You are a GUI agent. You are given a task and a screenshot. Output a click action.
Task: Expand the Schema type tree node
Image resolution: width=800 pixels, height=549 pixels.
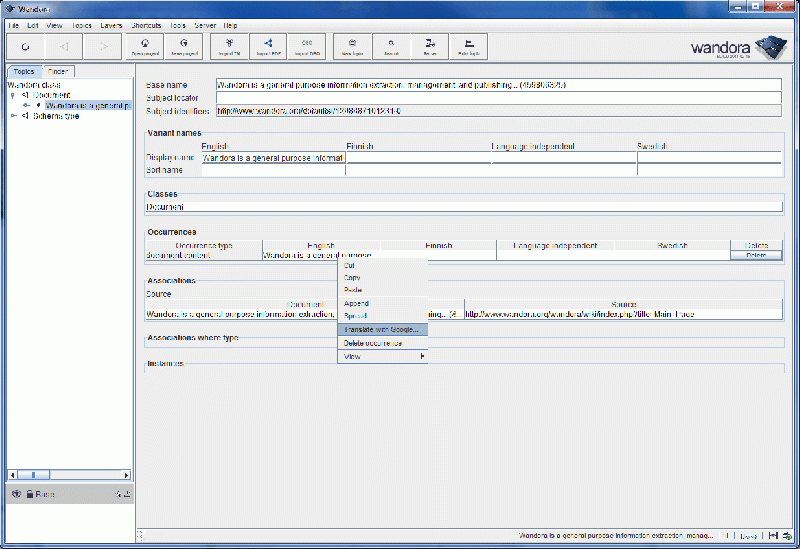13,116
